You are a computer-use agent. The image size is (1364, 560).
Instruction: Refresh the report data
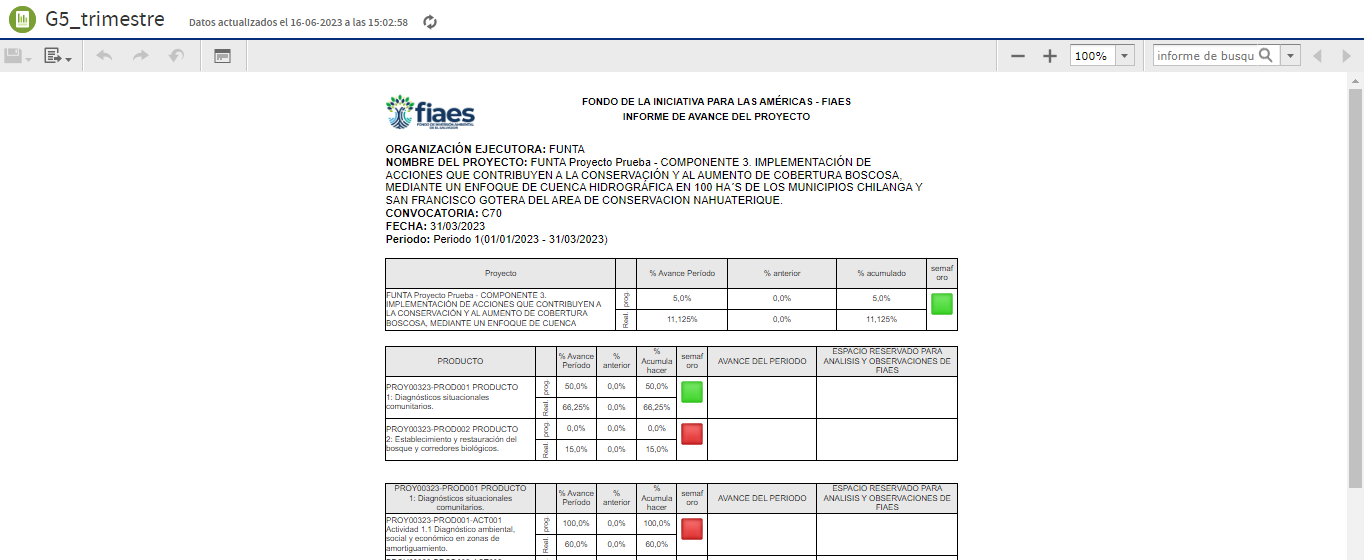(x=430, y=22)
